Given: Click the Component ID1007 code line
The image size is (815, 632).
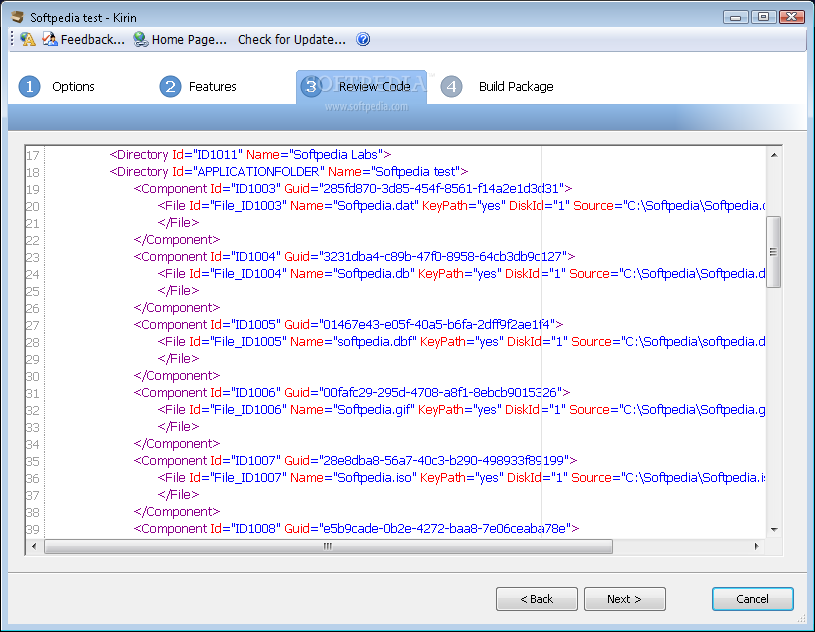Looking at the screenshot, I should click(x=355, y=461).
